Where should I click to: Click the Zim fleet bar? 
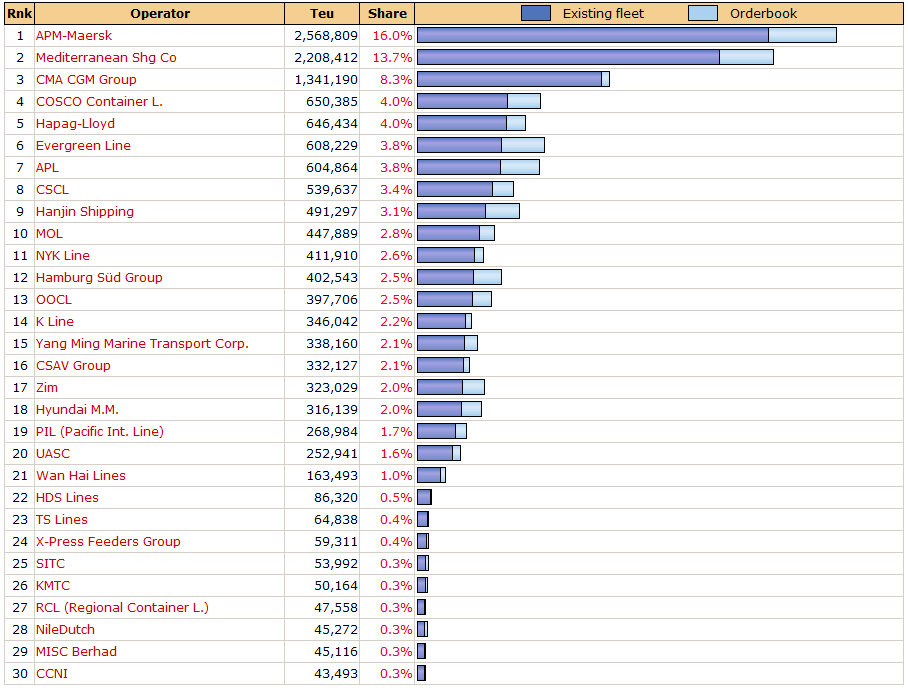point(451,387)
